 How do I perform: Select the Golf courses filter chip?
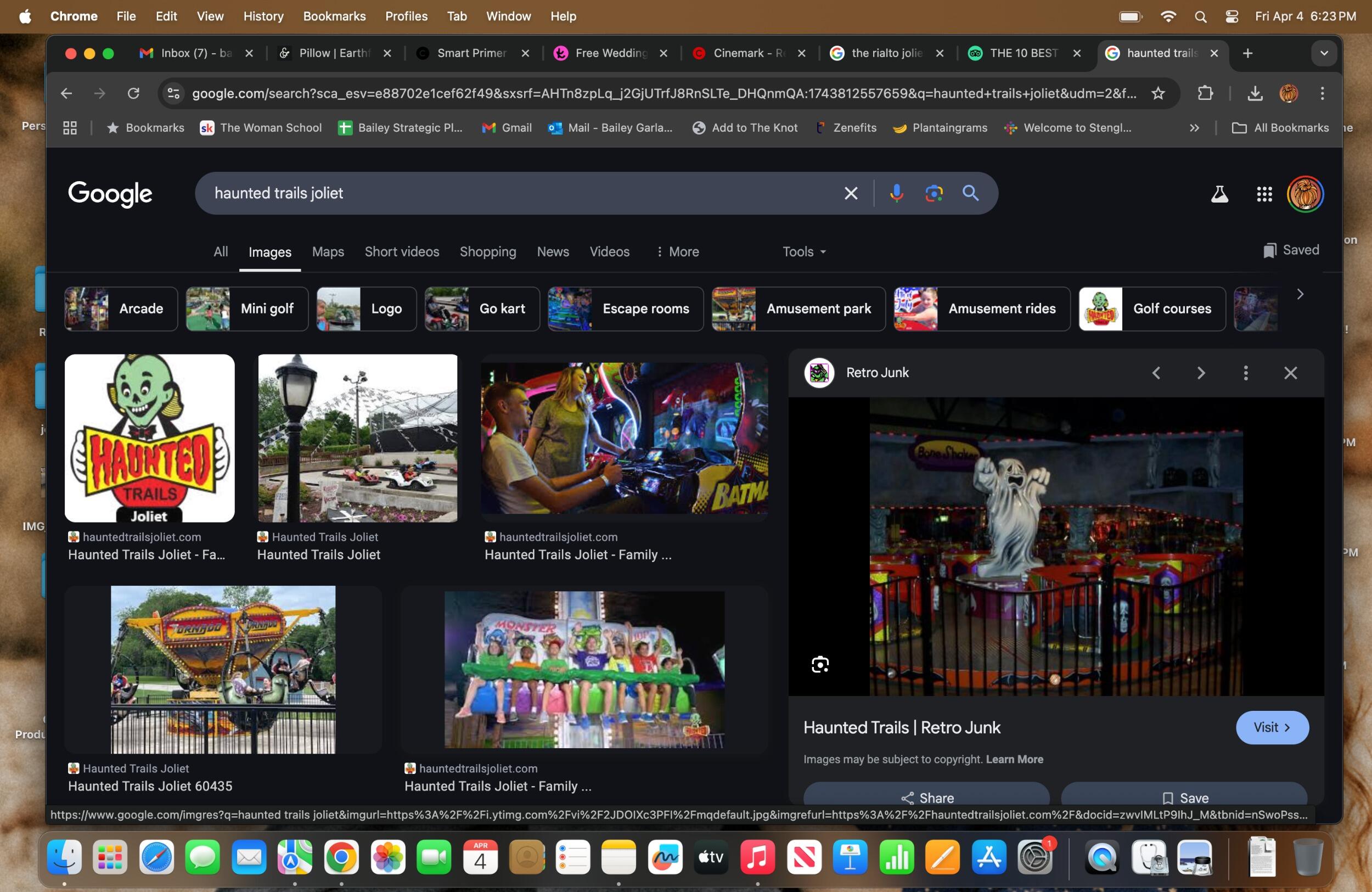(1152, 309)
